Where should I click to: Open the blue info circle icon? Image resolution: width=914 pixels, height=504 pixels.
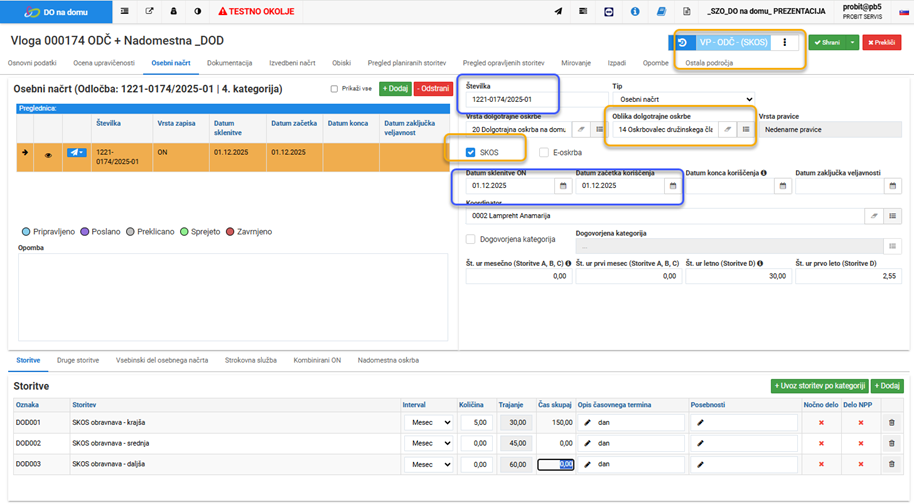tap(635, 11)
